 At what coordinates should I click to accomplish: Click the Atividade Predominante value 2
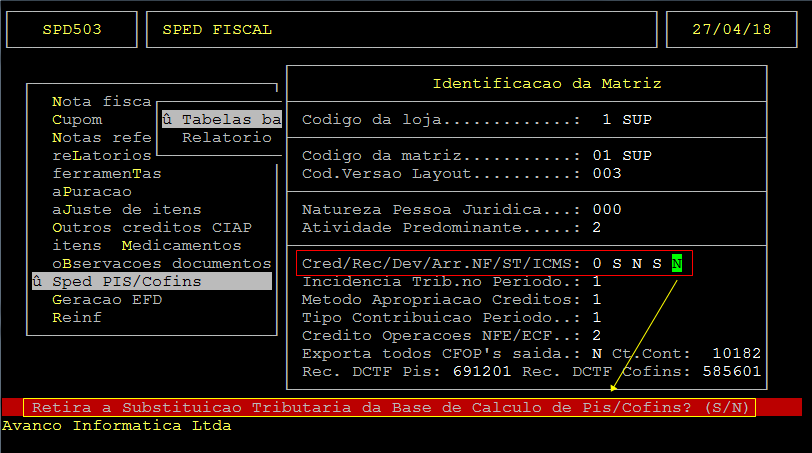pyautogui.click(x=597, y=228)
